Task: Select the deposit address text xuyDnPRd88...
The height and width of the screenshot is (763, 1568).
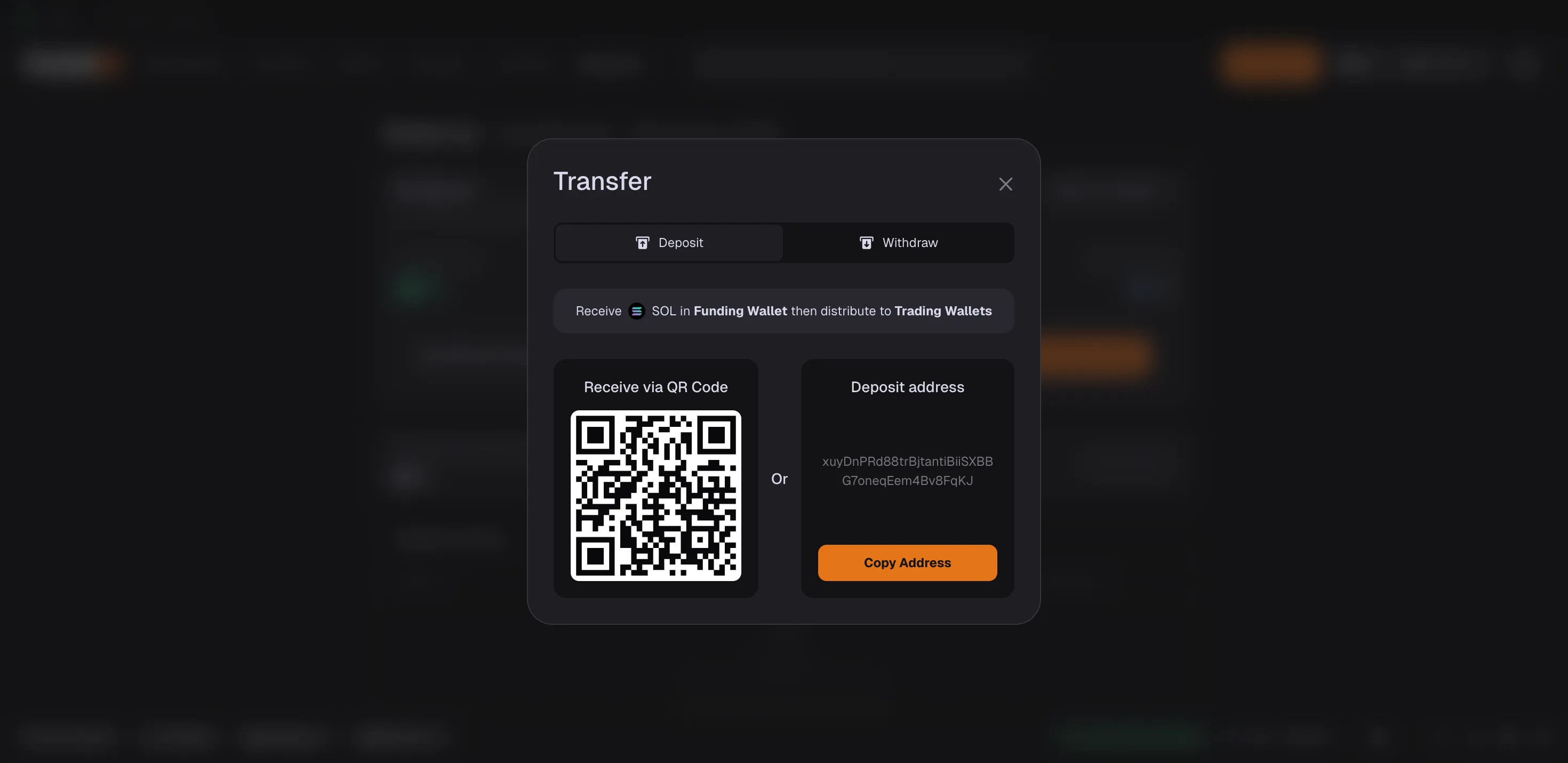Action: coord(907,471)
